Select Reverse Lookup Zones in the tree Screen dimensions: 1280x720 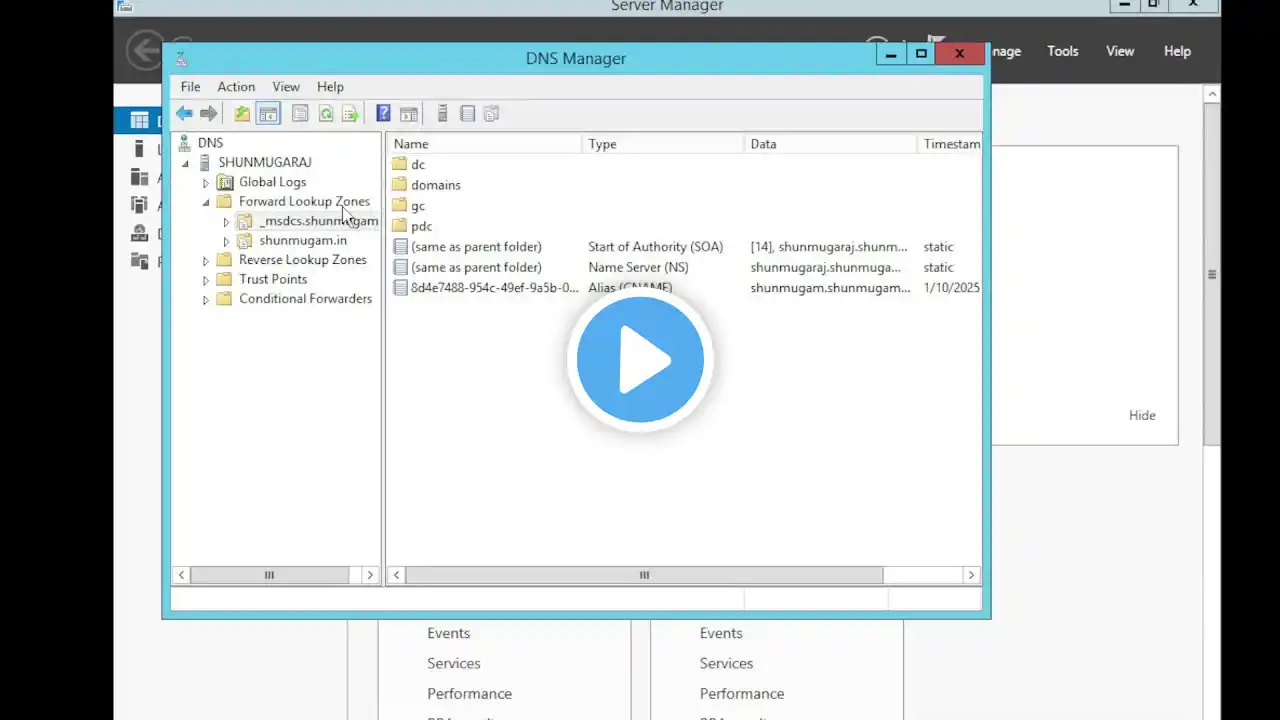pos(302,260)
